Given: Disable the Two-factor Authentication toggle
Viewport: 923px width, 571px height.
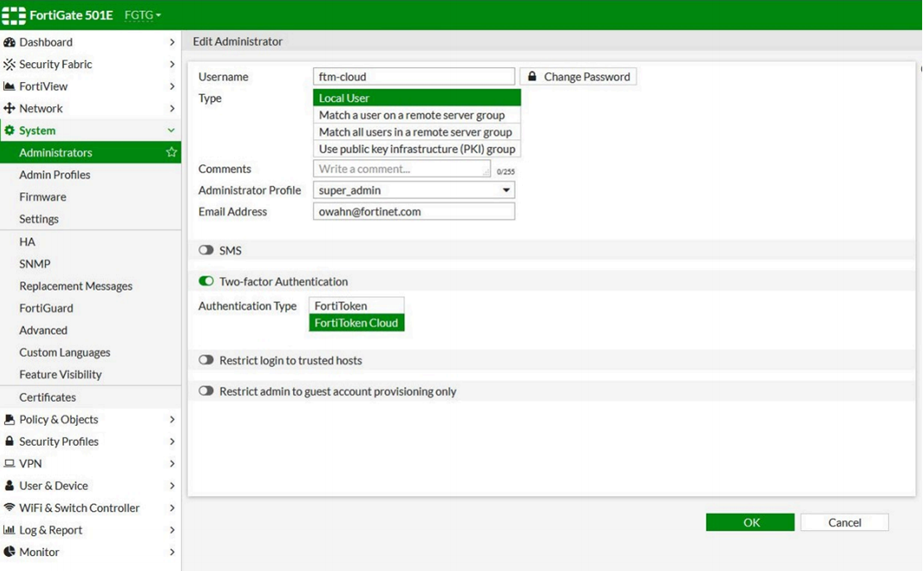Looking at the screenshot, I should (206, 282).
